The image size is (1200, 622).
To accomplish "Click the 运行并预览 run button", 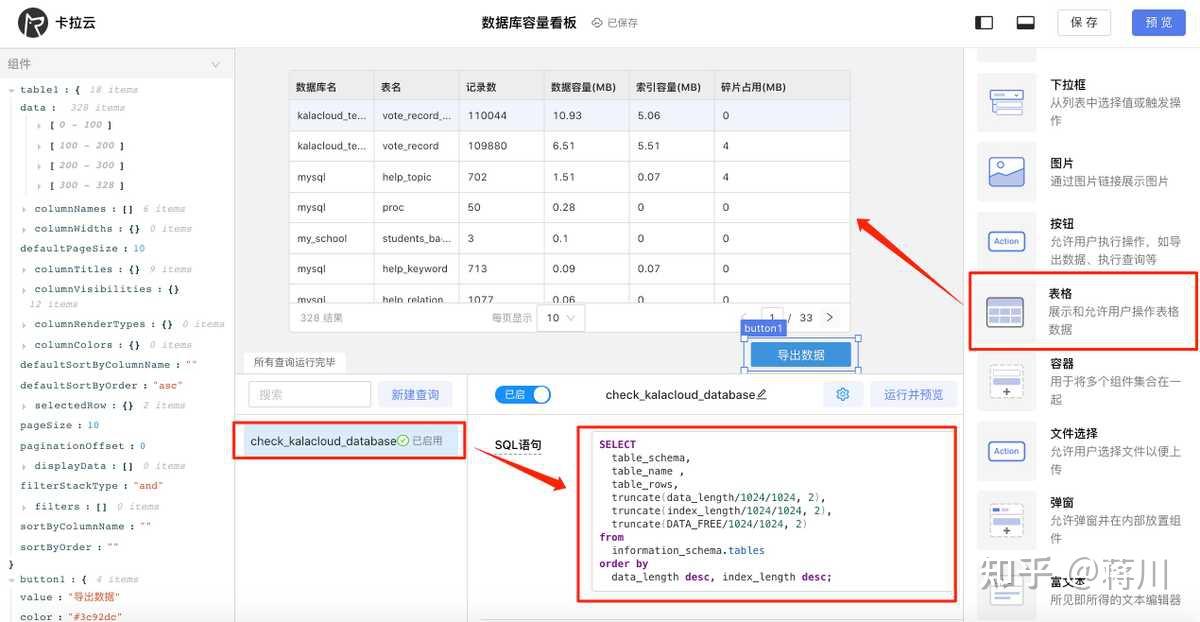I will (911, 394).
